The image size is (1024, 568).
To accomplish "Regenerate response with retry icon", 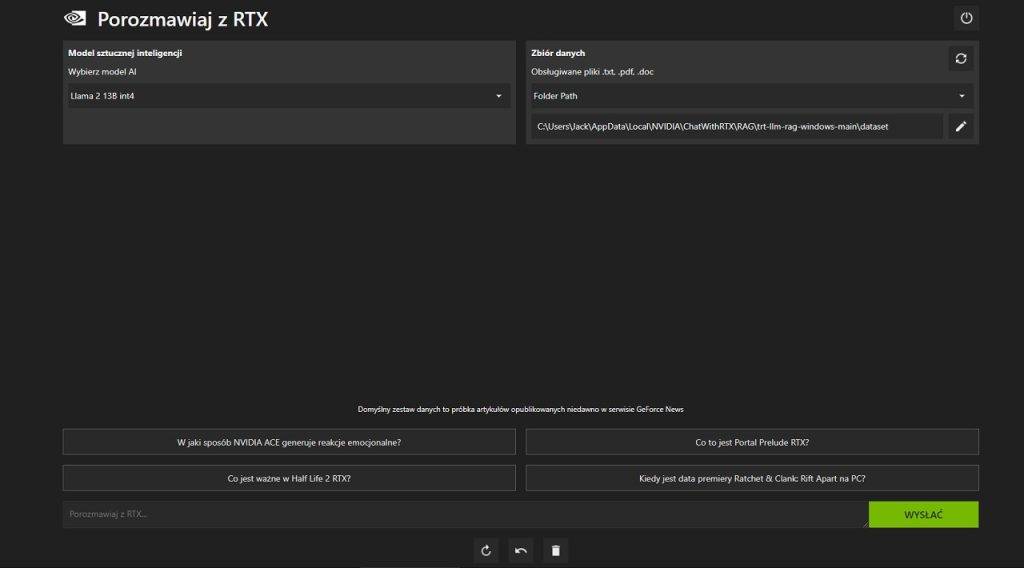I will 486,551.
